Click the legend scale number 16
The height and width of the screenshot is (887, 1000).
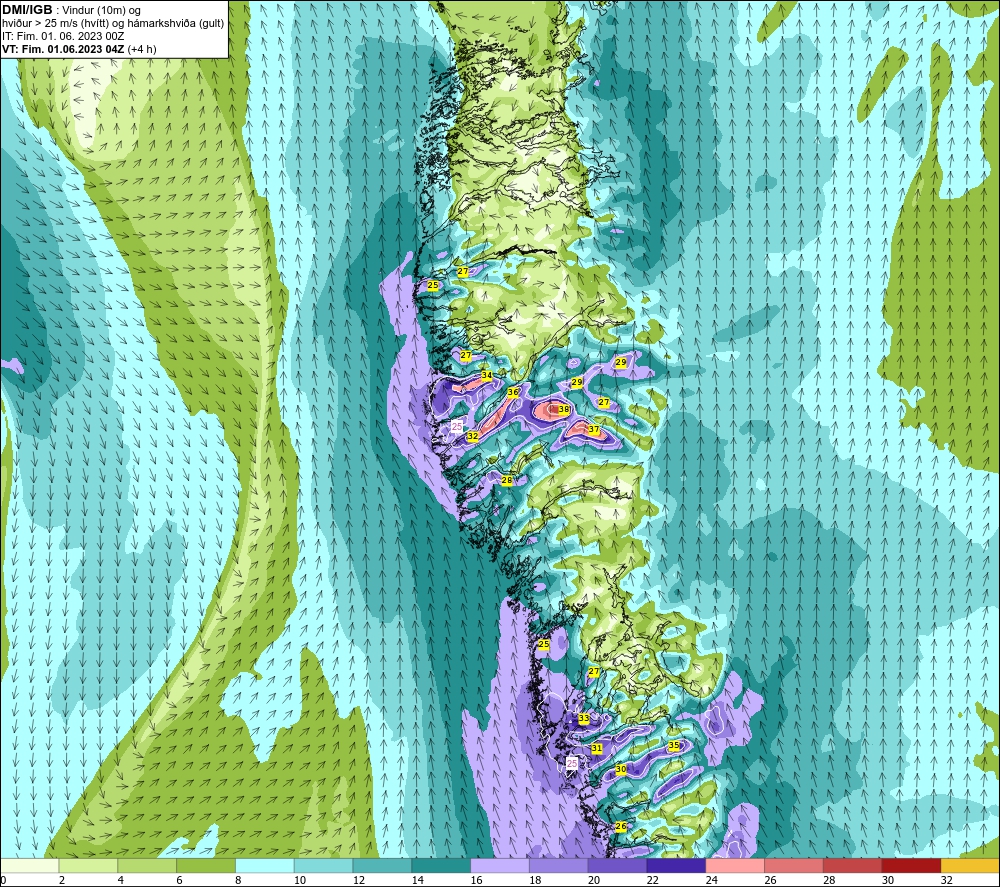(476, 880)
